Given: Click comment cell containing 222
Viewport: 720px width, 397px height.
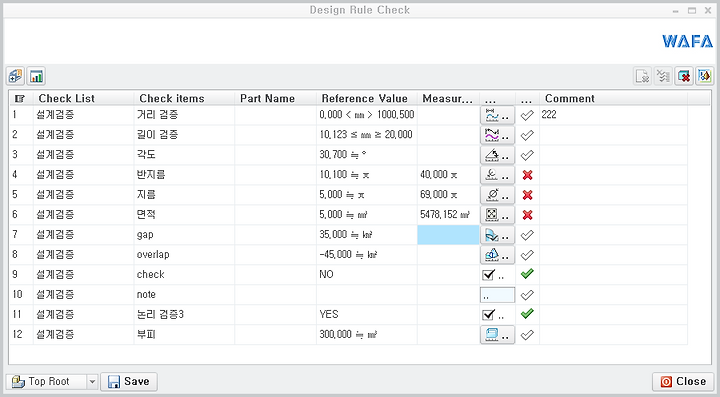Looking at the screenshot, I should click(x=613, y=115).
